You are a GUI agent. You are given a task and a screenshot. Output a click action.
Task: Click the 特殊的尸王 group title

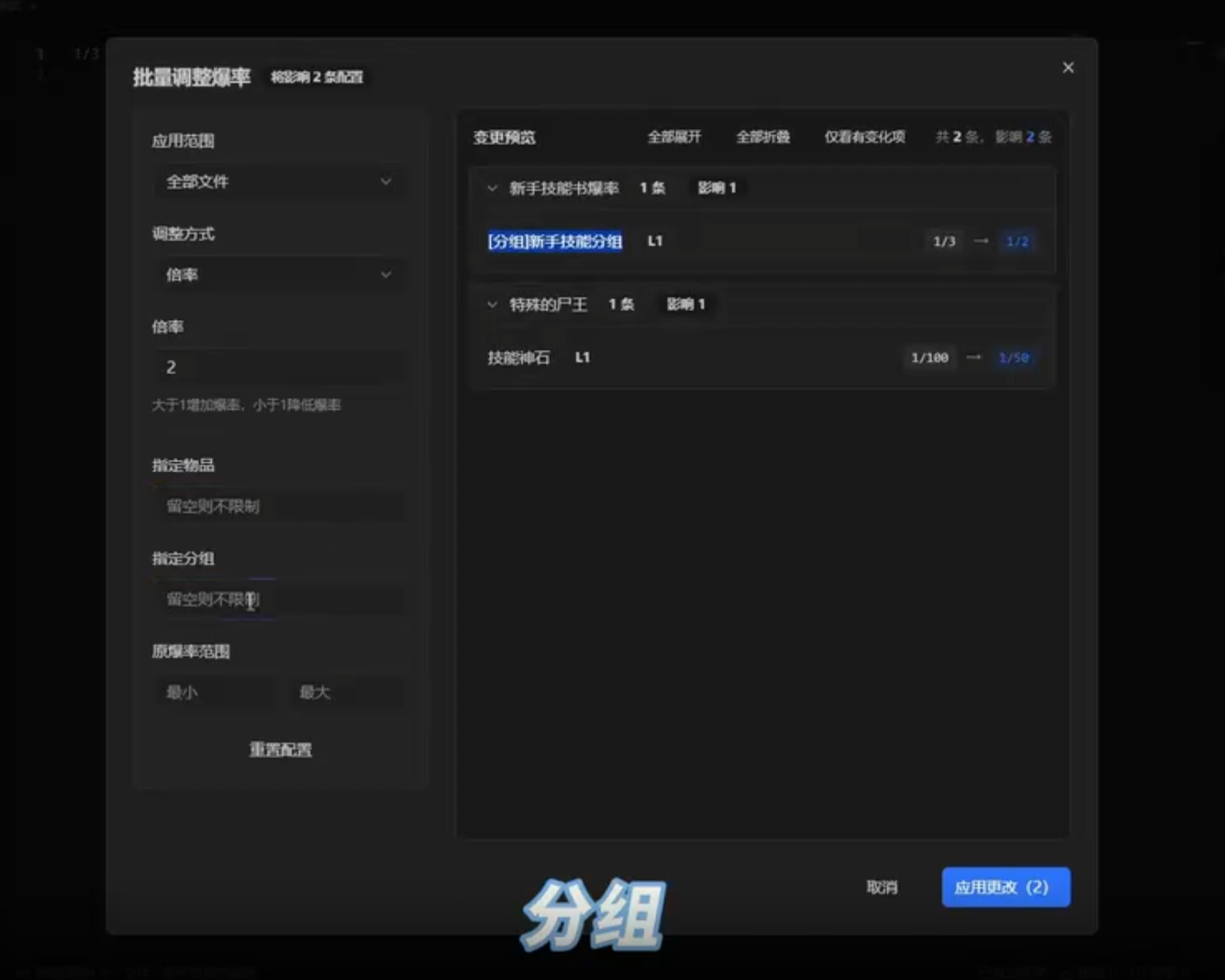(548, 304)
